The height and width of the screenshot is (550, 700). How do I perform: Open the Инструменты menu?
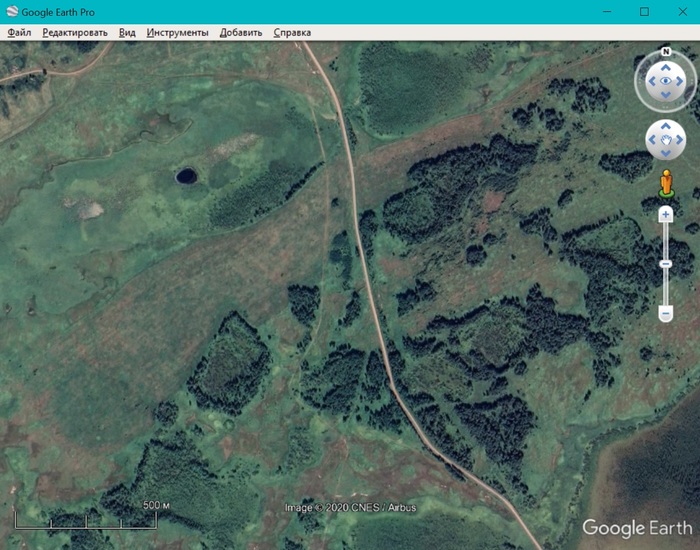[x=177, y=33]
